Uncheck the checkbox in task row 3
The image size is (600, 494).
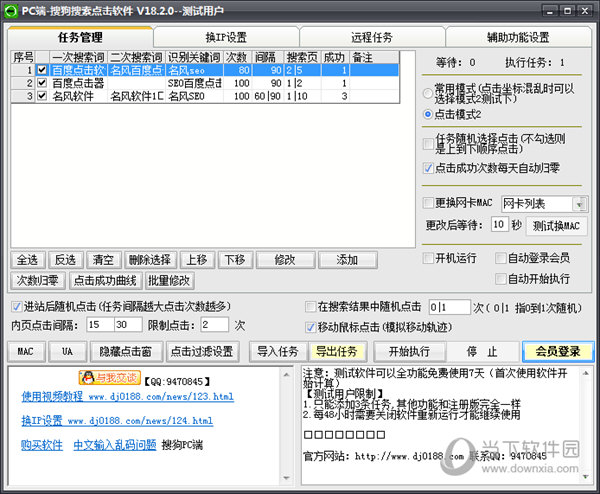coord(42,96)
